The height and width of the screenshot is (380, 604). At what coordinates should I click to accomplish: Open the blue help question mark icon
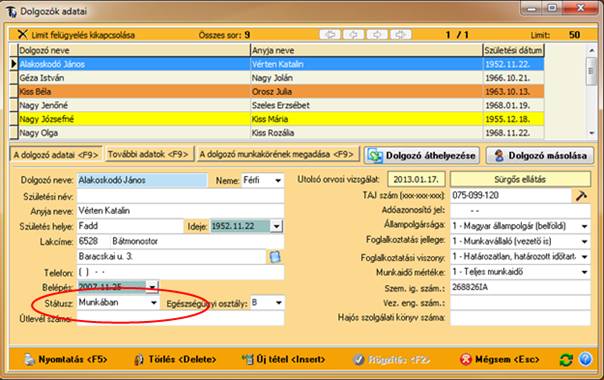(x=585, y=359)
